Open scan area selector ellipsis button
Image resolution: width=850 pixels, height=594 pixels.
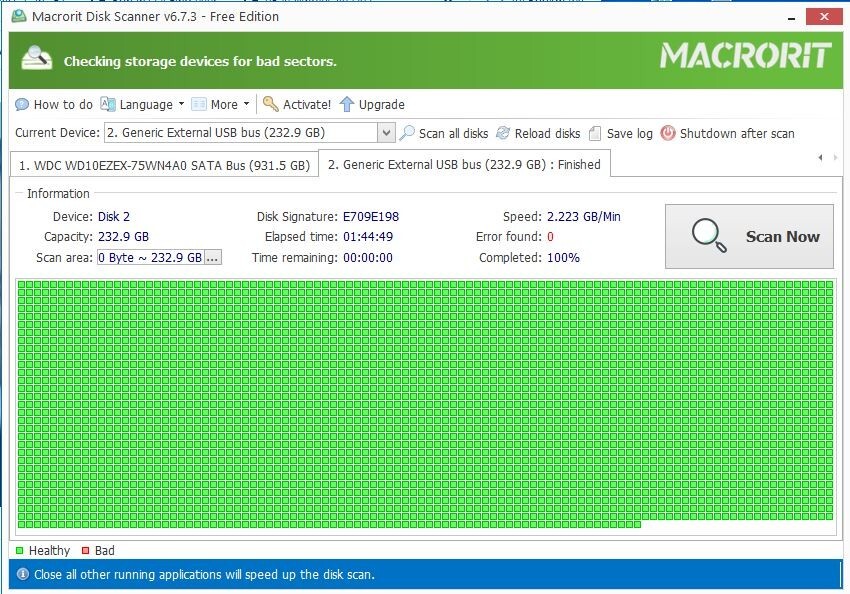212,257
